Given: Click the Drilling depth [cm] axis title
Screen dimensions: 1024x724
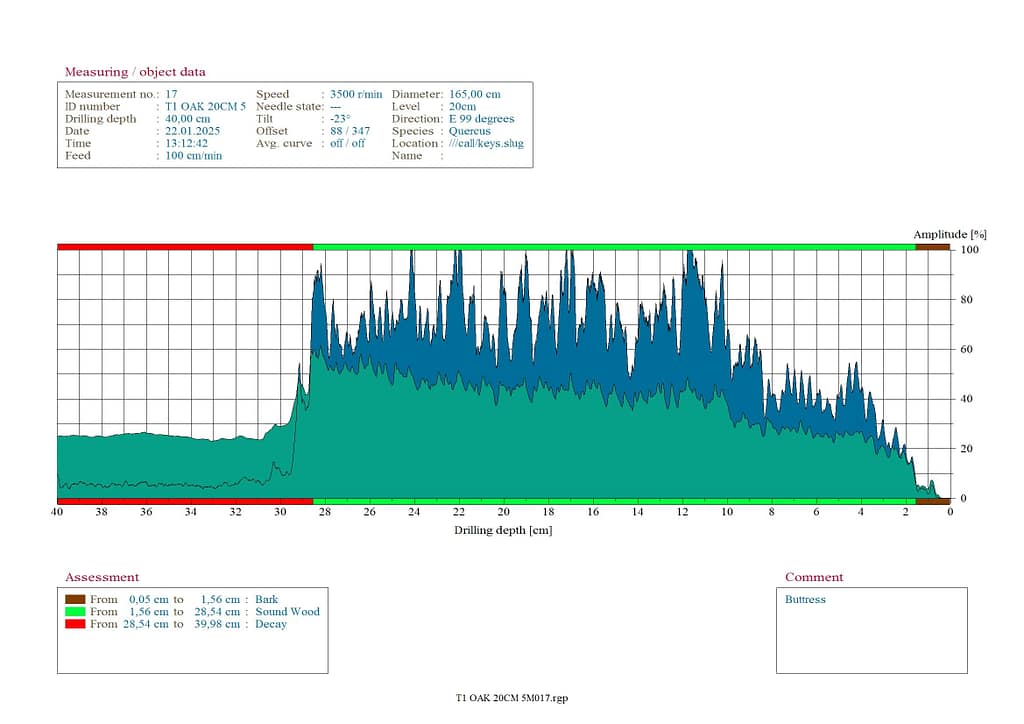Looking at the screenshot, I should click(x=503, y=530).
